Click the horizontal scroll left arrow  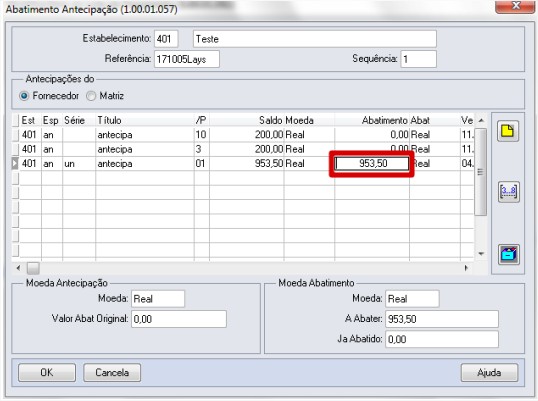pyautogui.click(x=18, y=268)
